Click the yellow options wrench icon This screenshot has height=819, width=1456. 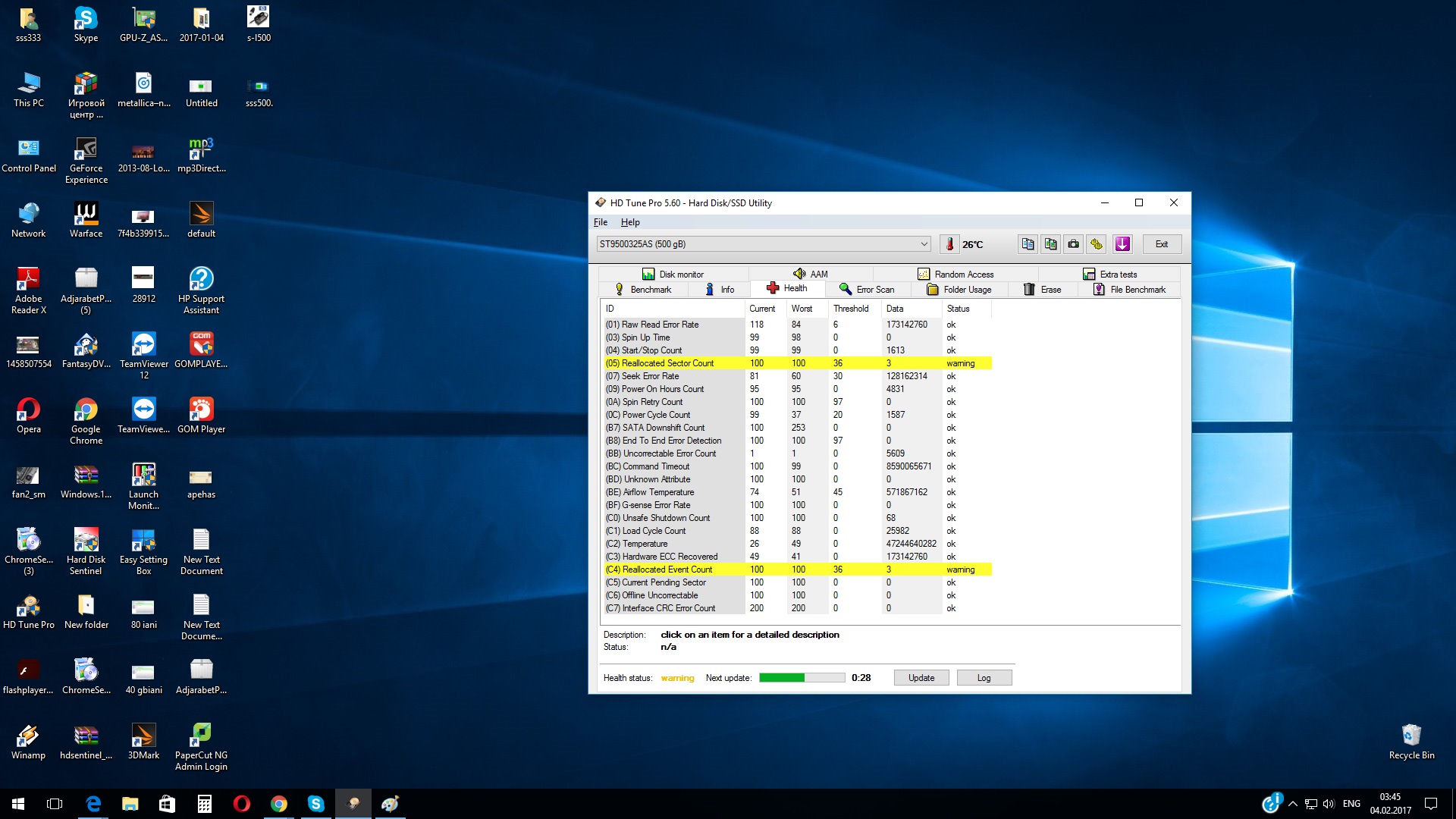click(1097, 244)
